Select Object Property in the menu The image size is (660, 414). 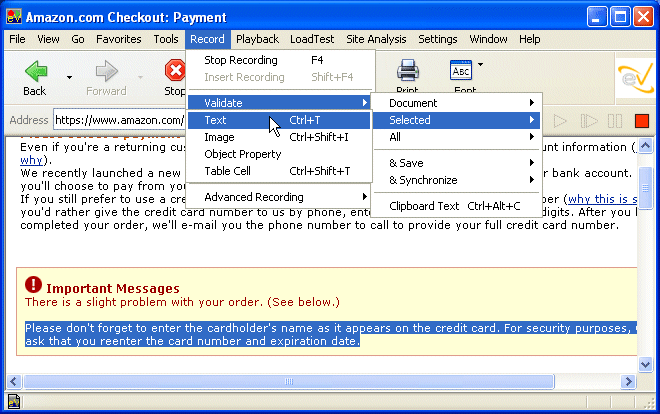(279, 154)
